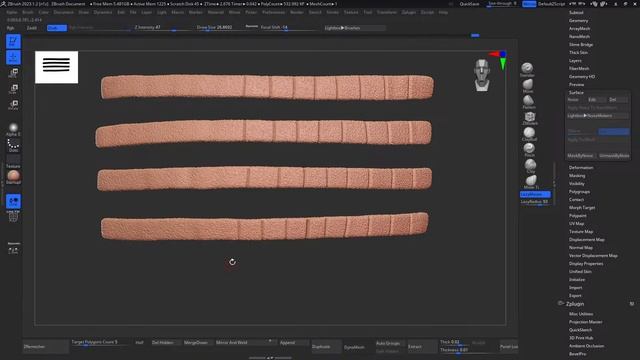Screen dimensions: 640x360
Task: Toggle the blue Zsub button
Action: (x=57, y=28)
